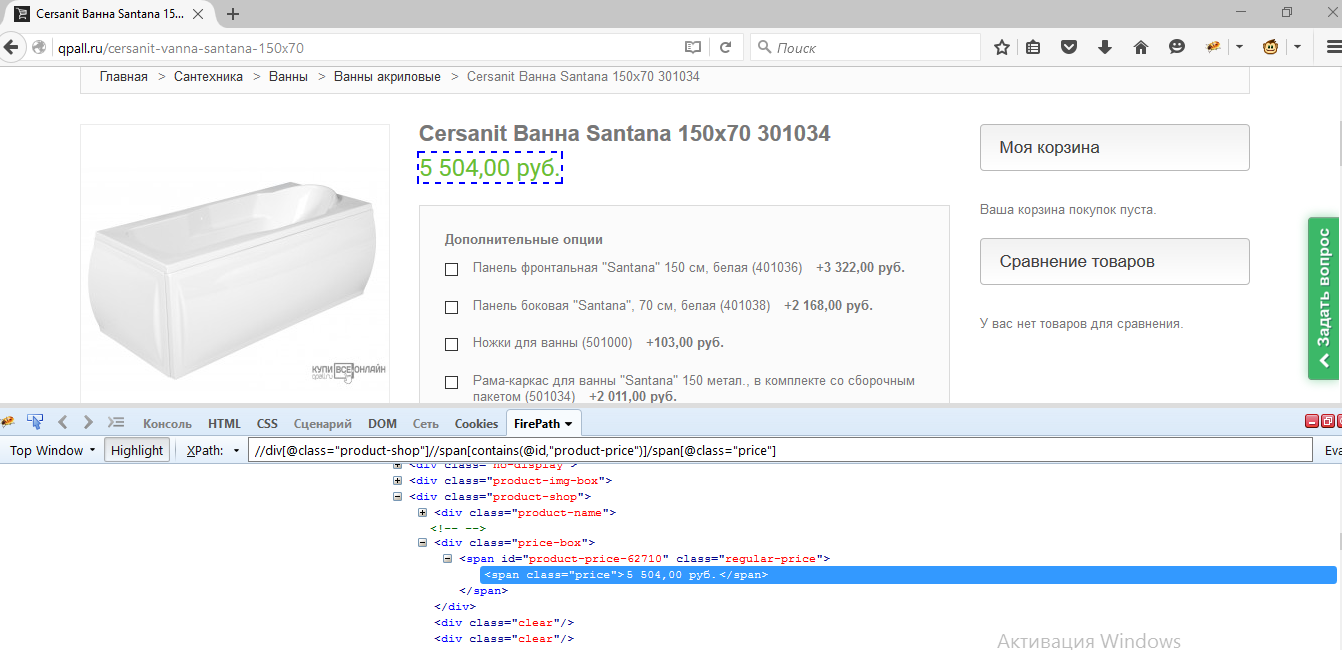Click into the XPath expression field
This screenshot has width=1342, height=650.
(x=780, y=451)
